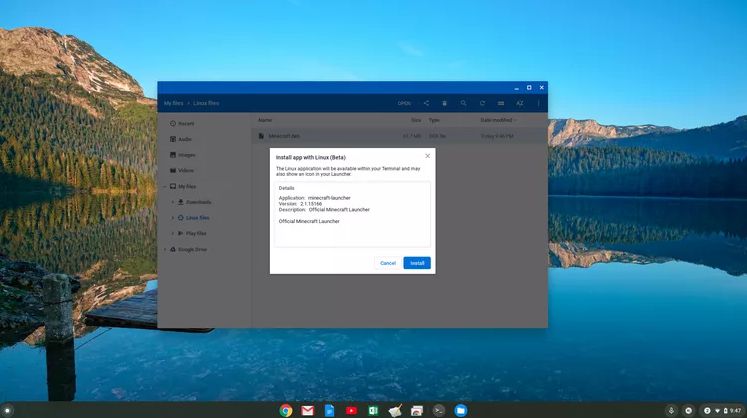Click the Cancel button in dialog
Viewport: 747px width, 418px height.
click(388, 263)
